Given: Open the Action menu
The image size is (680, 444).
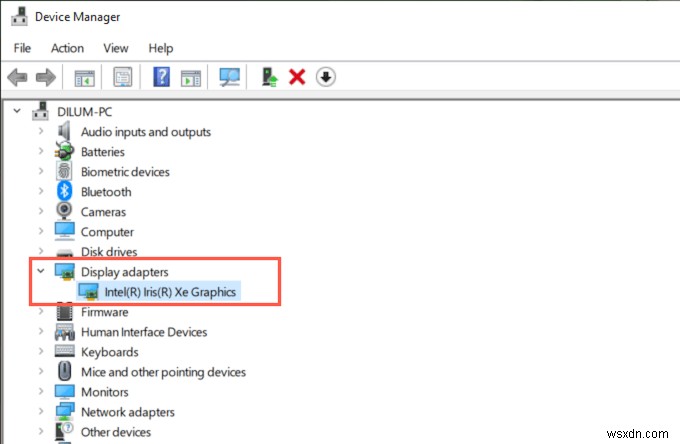Looking at the screenshot, I should 67,48.
